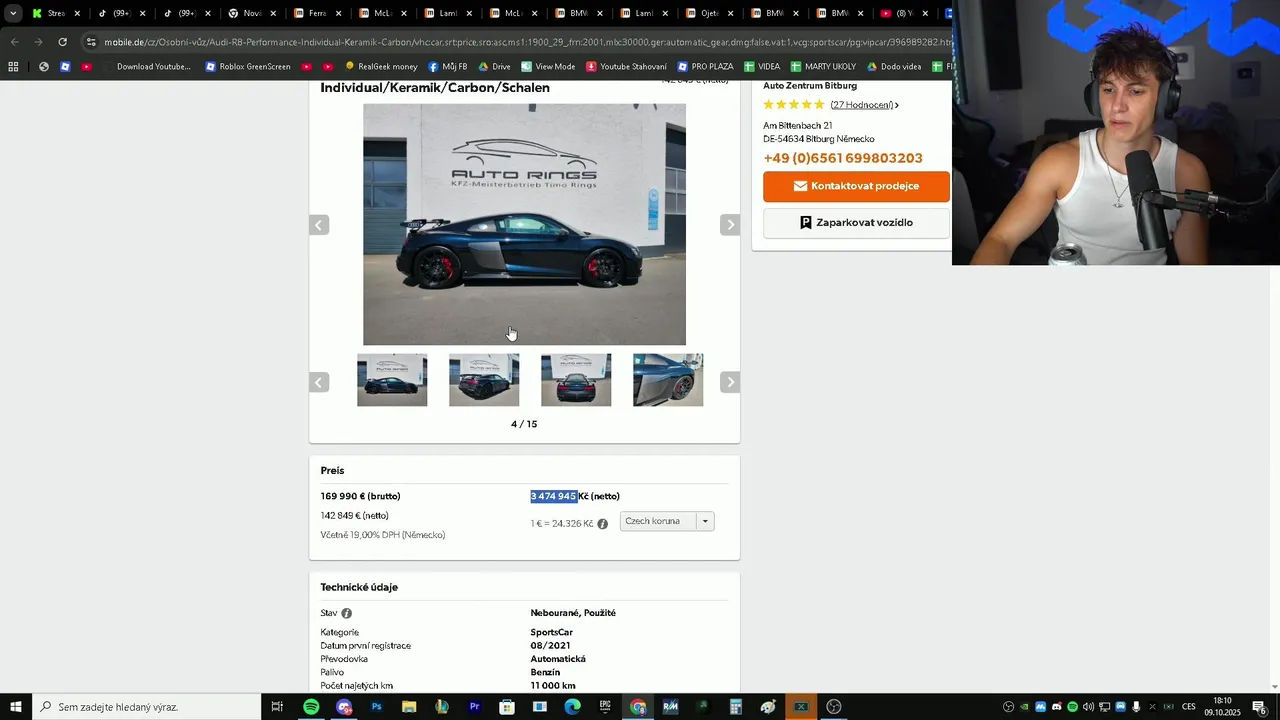The image size is (1280, 720).
Task: Click the 169 990 € brutto price
Action: tap(360, 496)
